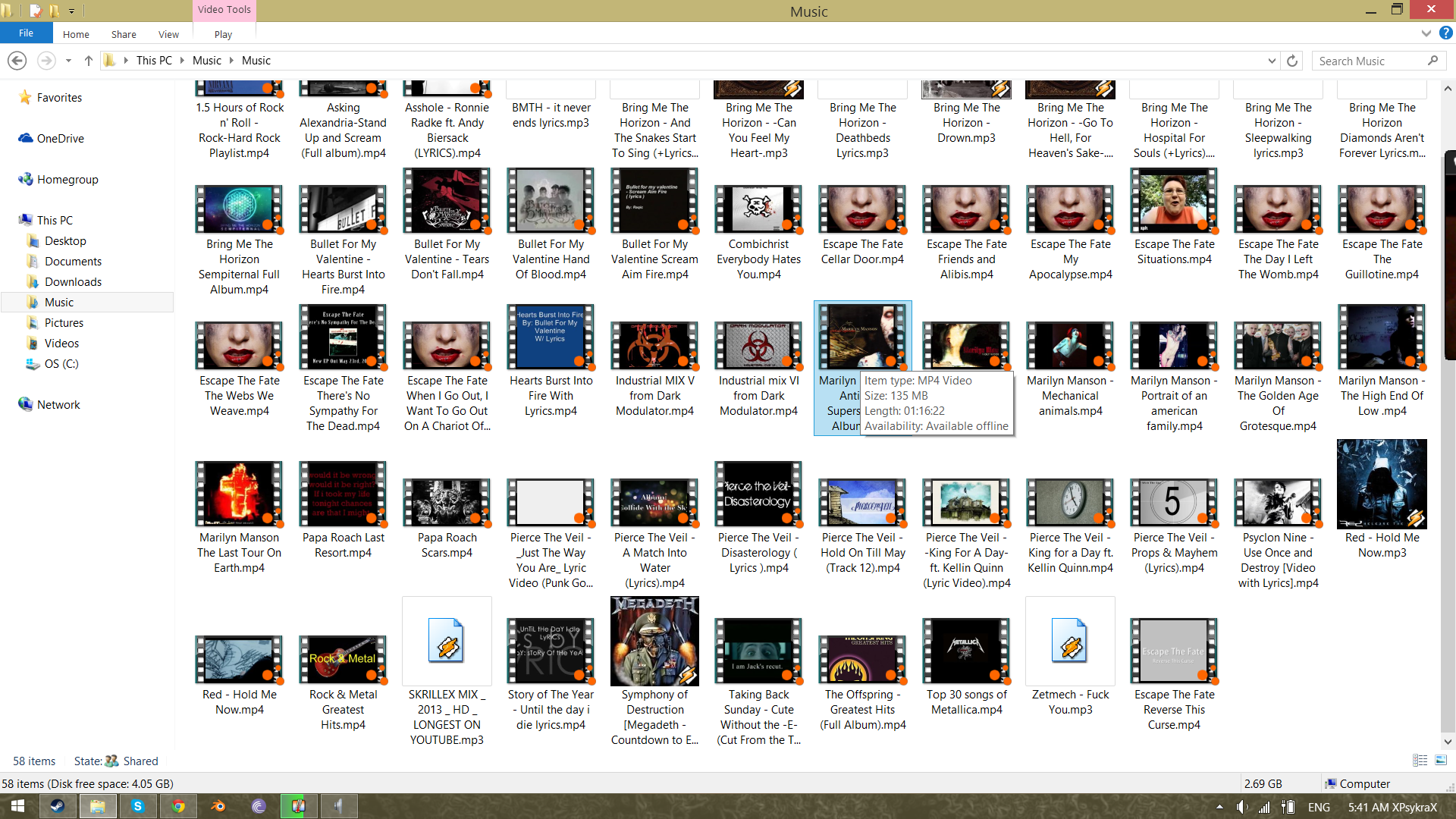This screenshot has height=819, width=1456.
Task: Open Blender from the taskbar
Action: pos(218,806)
